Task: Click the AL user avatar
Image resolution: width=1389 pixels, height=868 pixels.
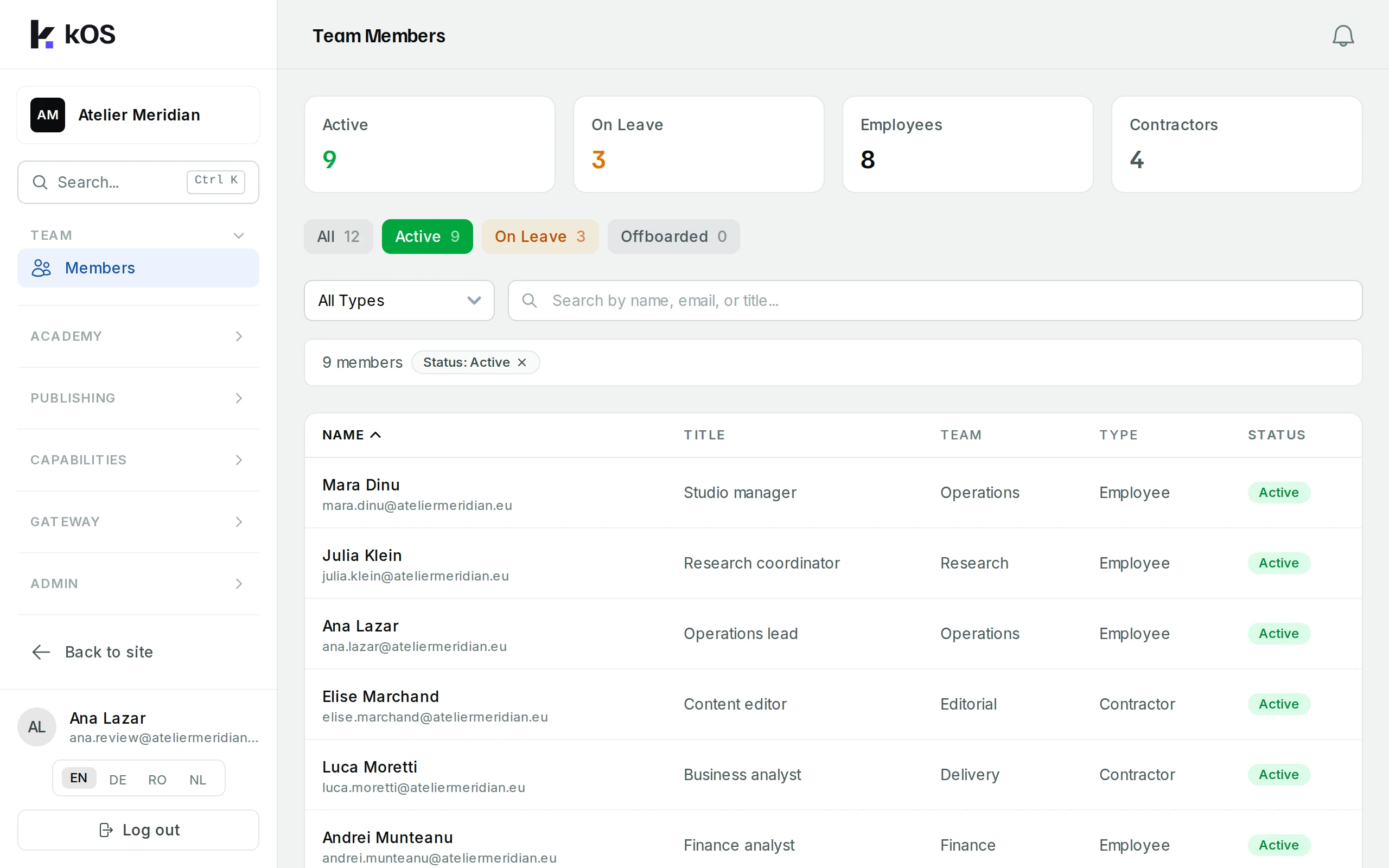Action: [37, 727]
